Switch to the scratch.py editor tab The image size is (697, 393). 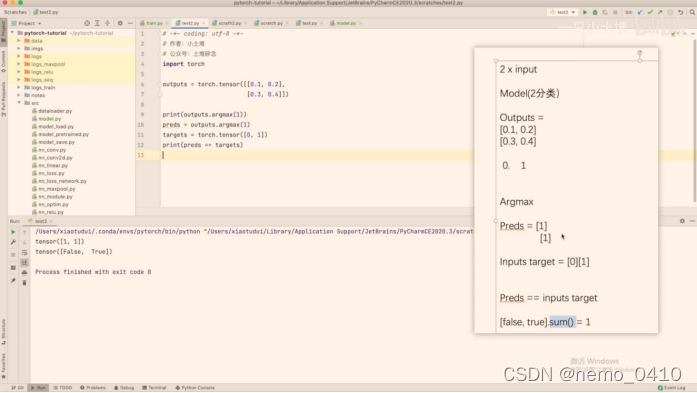[271, 23]
